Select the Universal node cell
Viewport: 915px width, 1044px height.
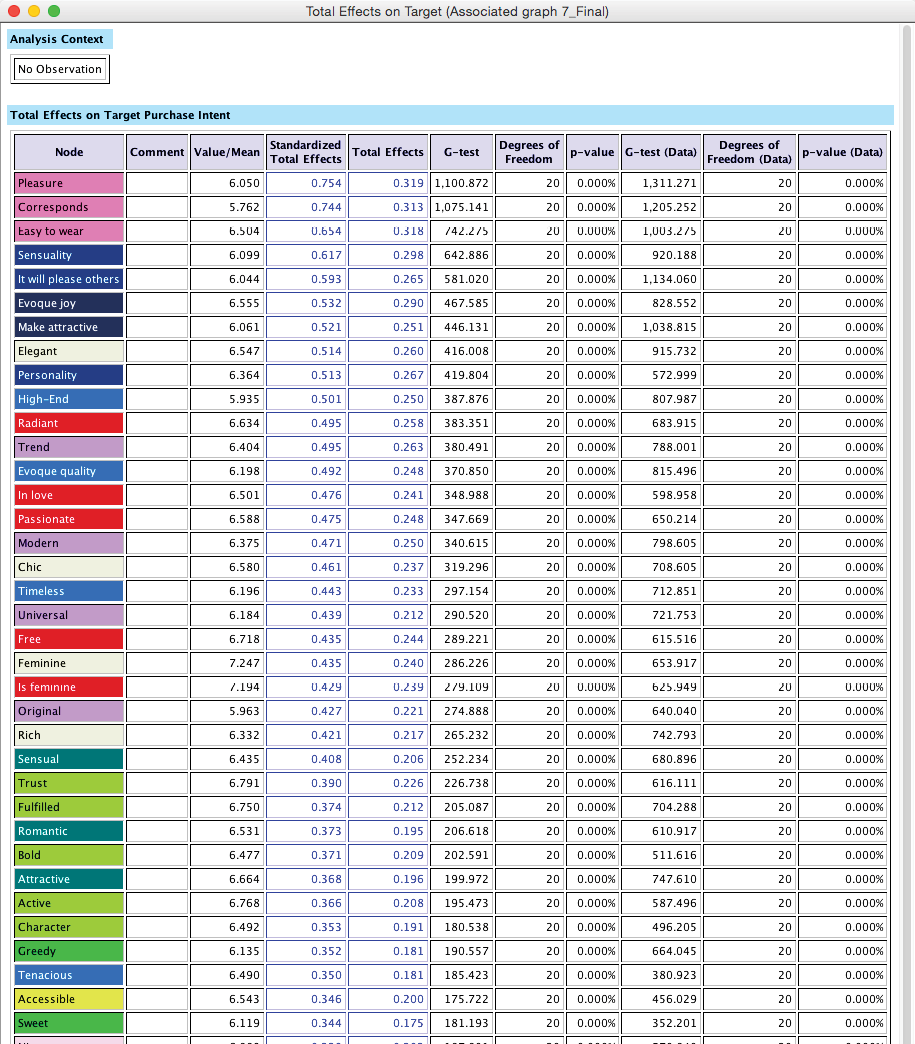pos(69,615)
